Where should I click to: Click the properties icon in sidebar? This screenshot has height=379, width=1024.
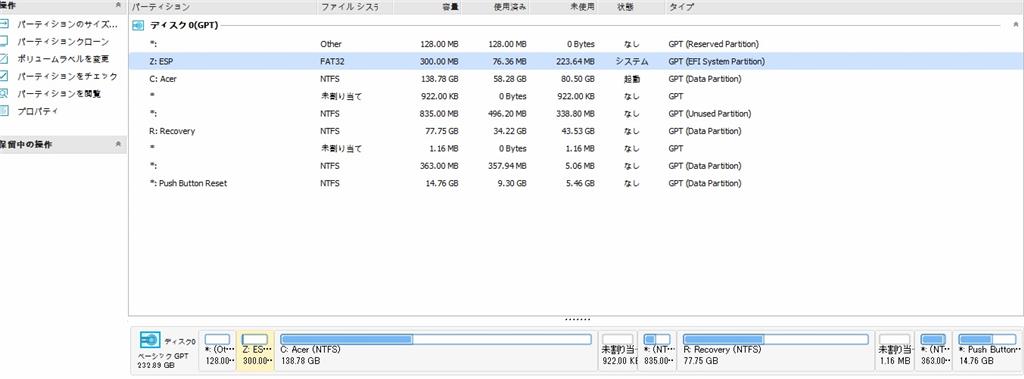tap(4, 111)
